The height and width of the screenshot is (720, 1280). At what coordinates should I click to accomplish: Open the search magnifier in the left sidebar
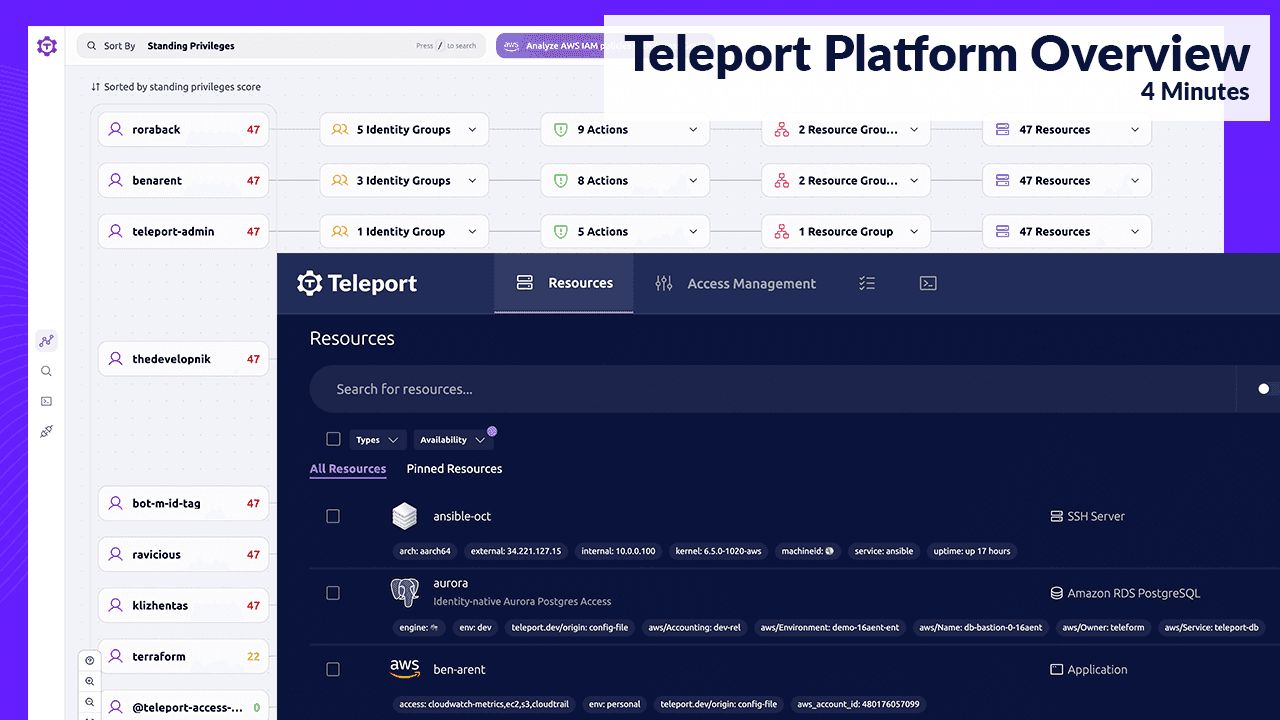(46, 371)
